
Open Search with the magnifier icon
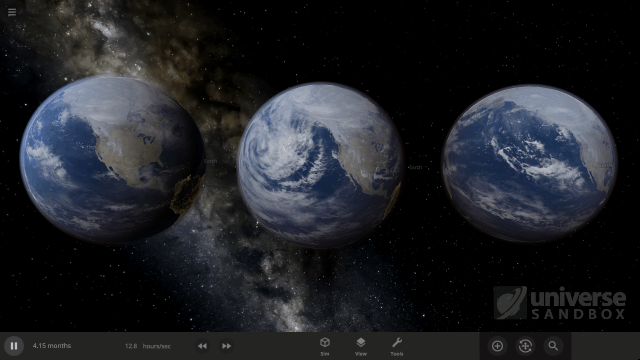point(553,346)
